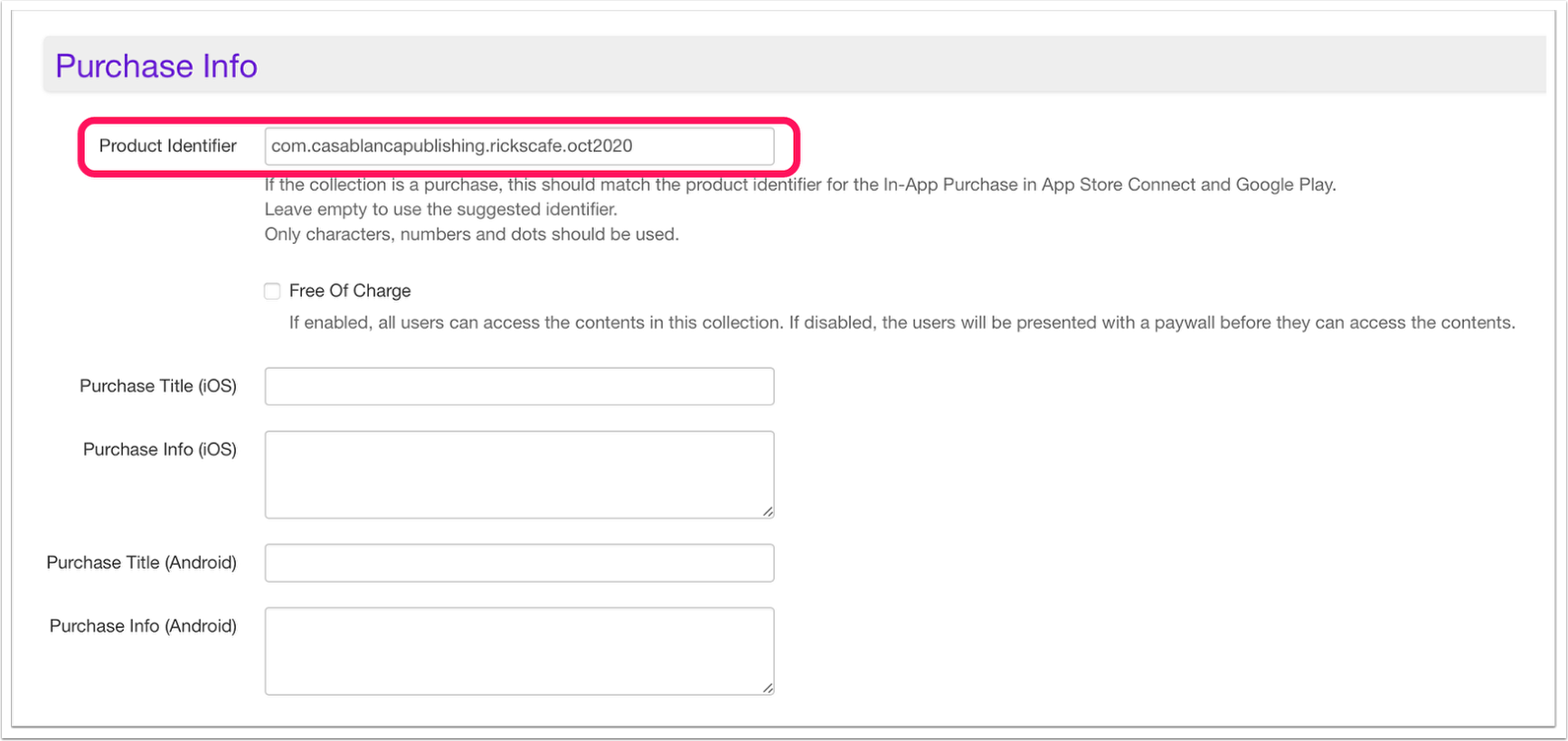The image size is (1568, 741).
Task: Click the Product Identifier text field
Action: pos(519,146)
